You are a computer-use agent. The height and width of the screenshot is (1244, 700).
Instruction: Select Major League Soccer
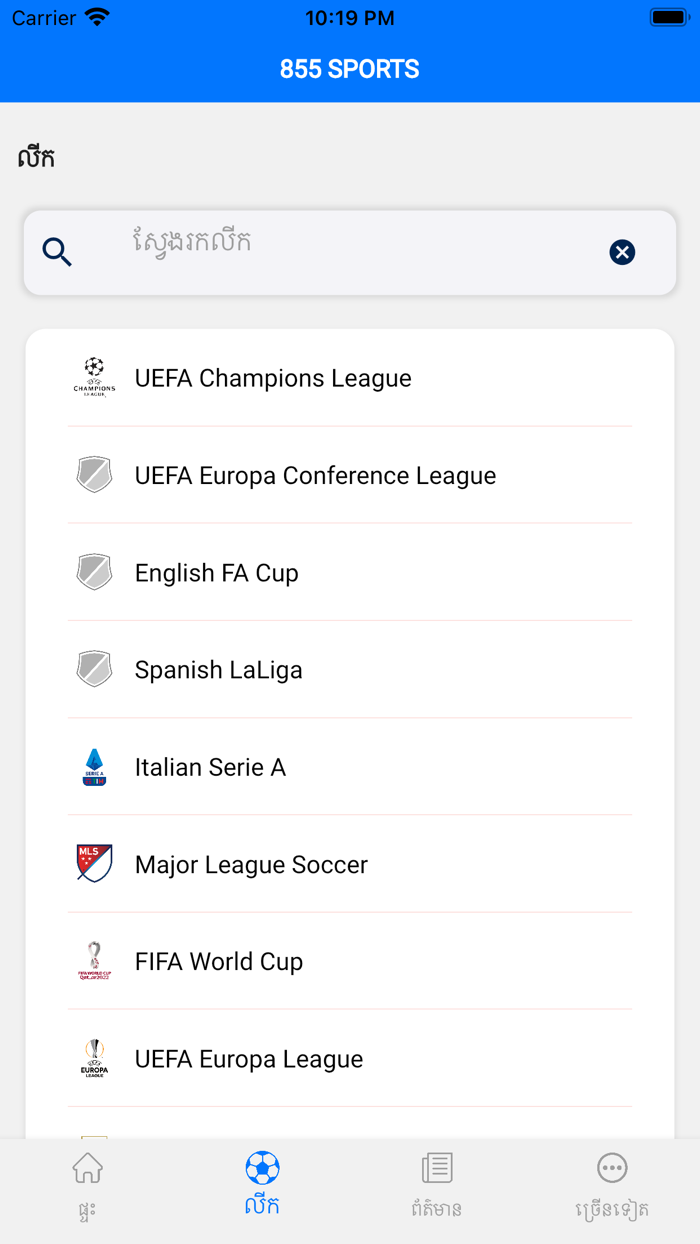tap(251, 864)
